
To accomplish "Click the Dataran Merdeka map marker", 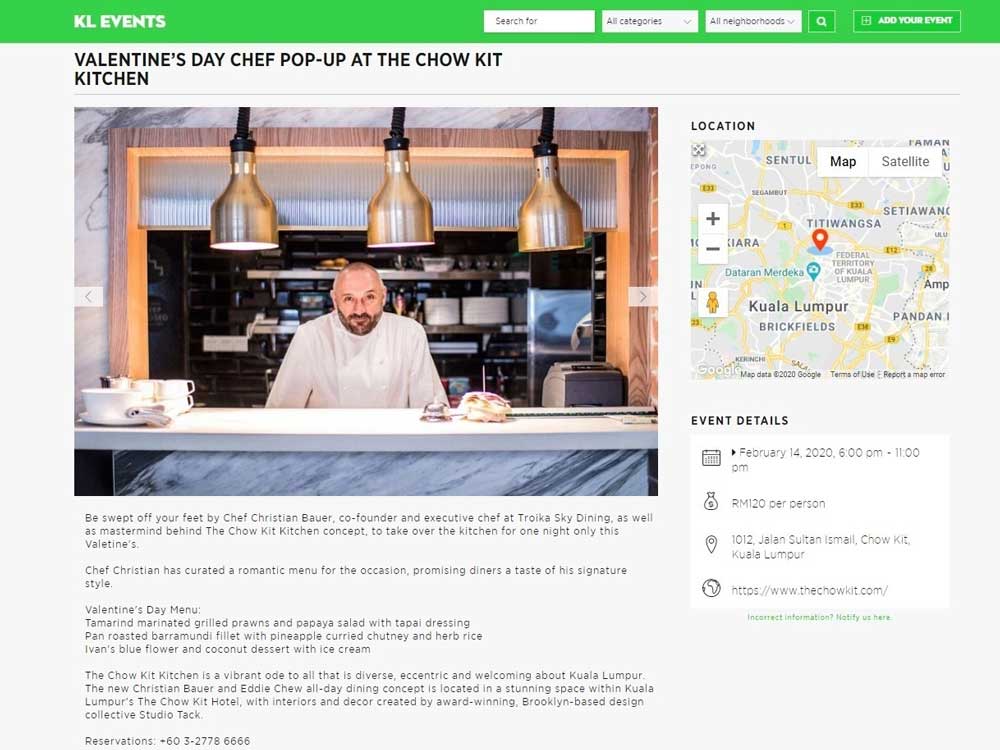I will pyautogui.click(x=813, y=272).
